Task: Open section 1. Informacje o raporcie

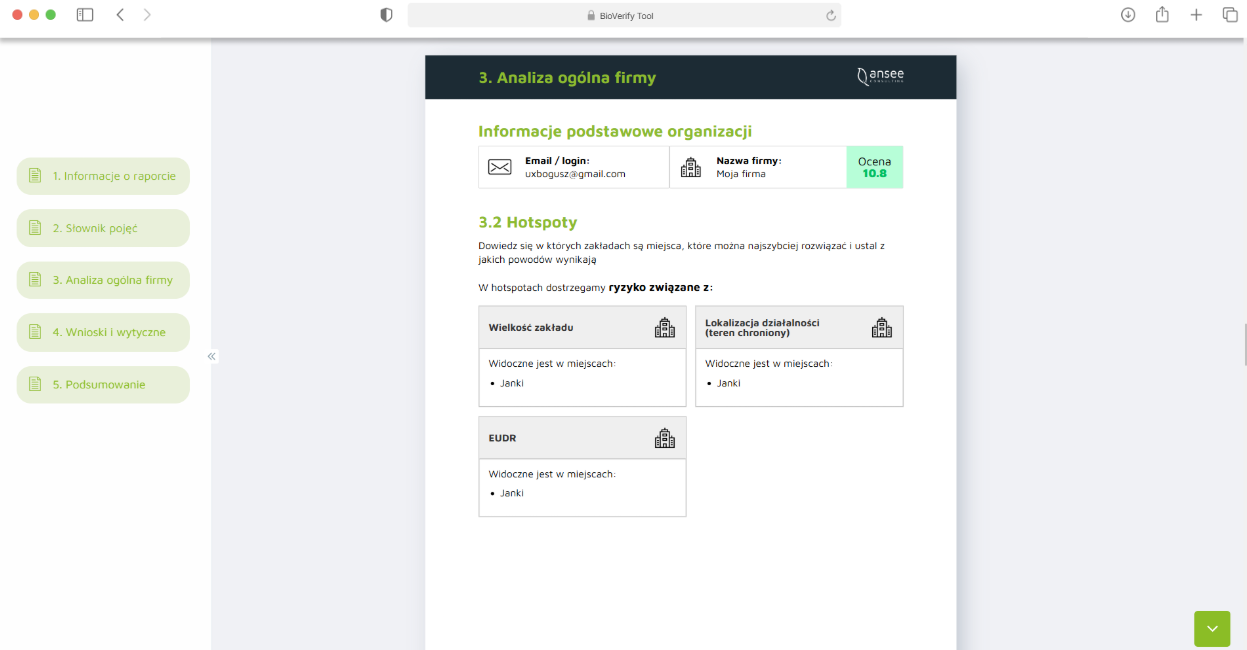Action: coord(103,176)
